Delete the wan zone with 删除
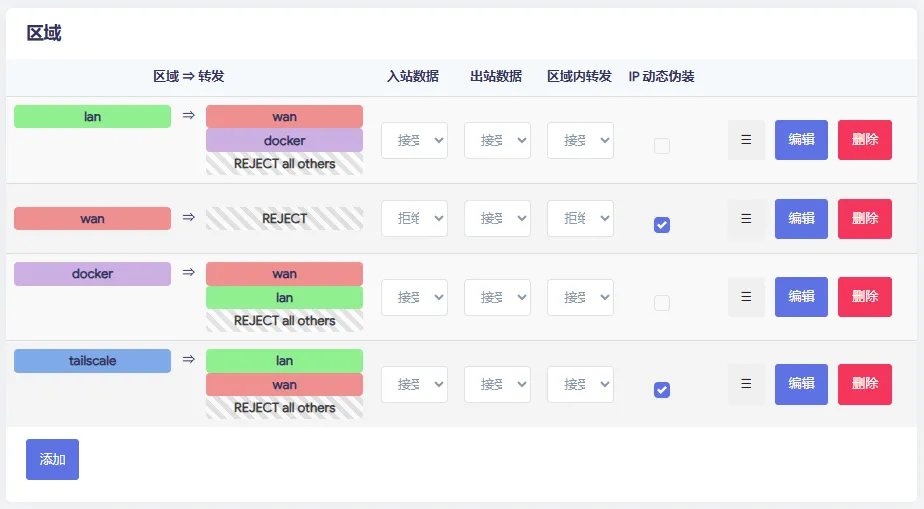Viewport: 924px width, 509px height. (x=864, y=219)
